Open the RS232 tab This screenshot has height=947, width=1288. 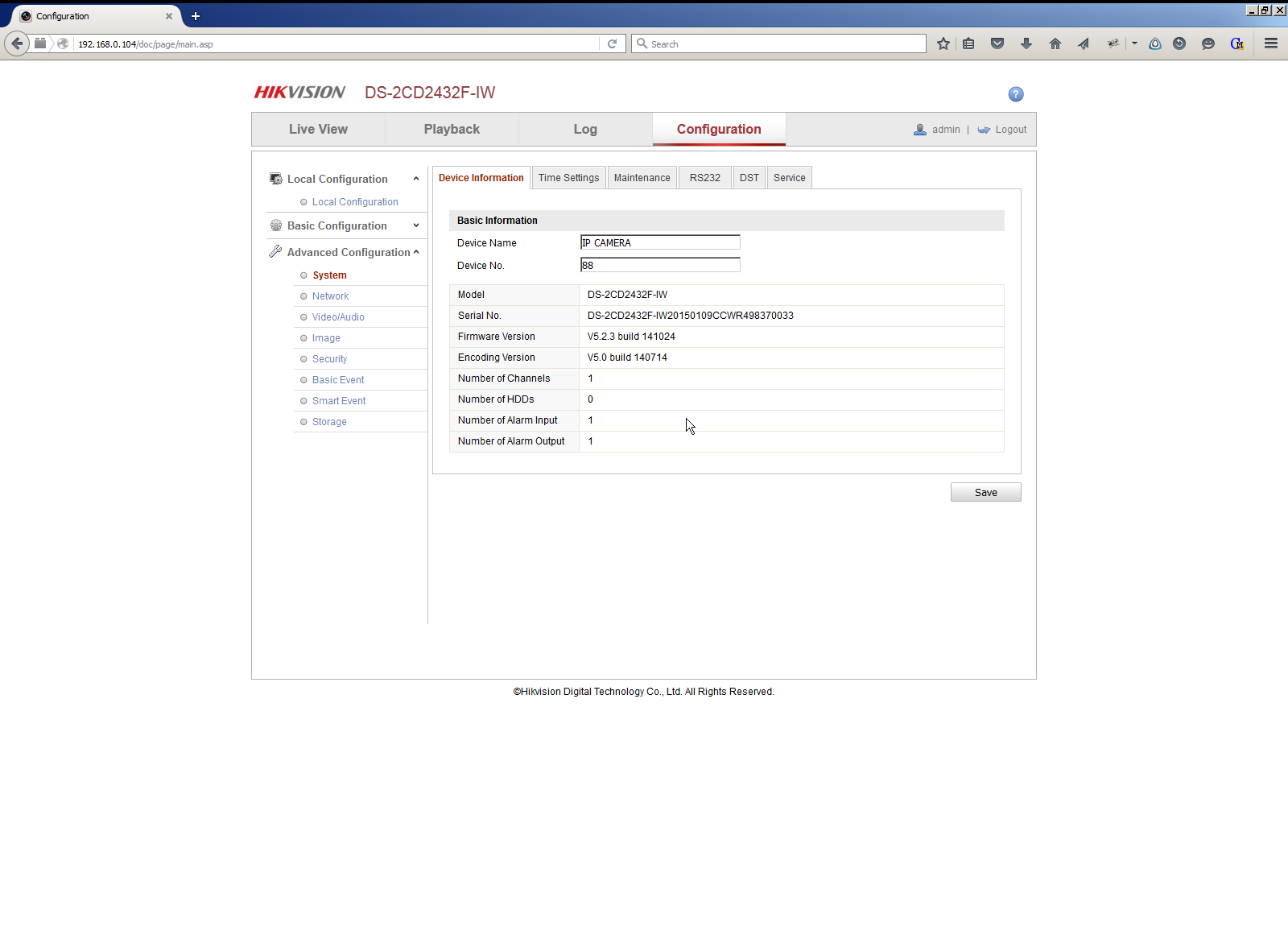coord(705,178)
